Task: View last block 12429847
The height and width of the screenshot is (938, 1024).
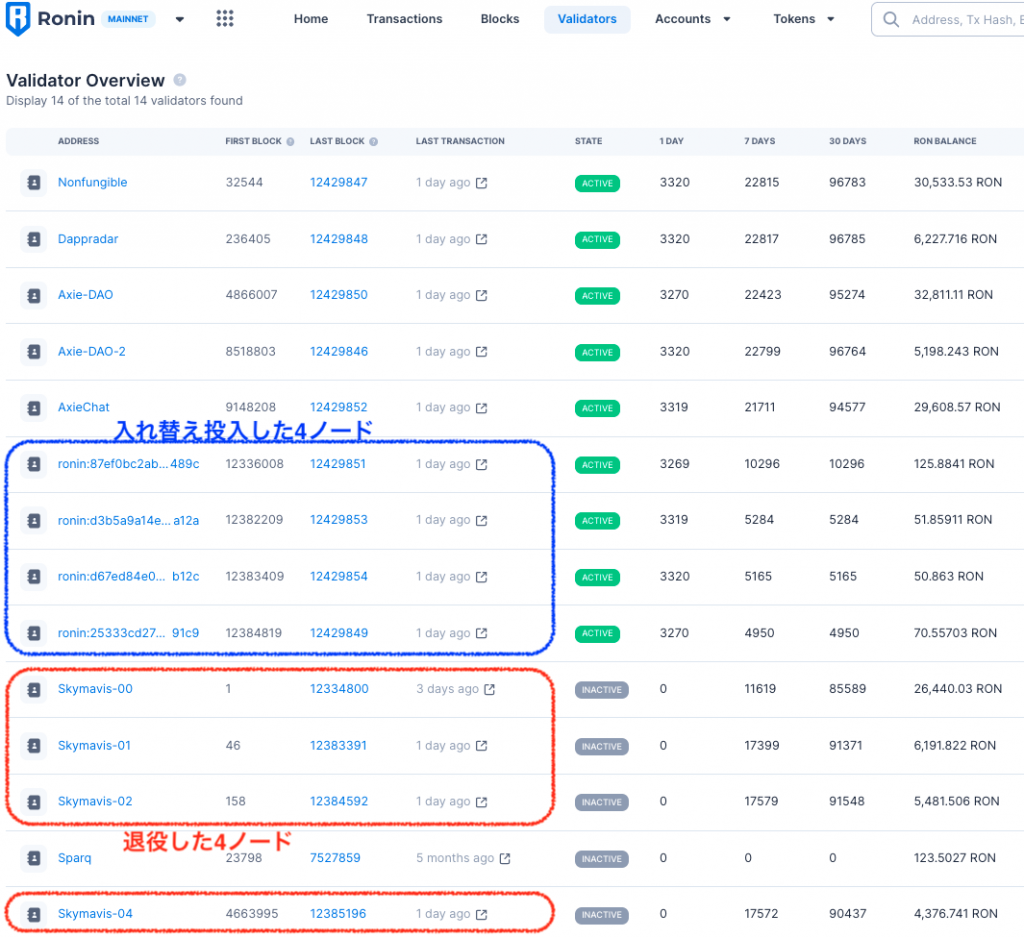Action: click(x=339, y=182)
